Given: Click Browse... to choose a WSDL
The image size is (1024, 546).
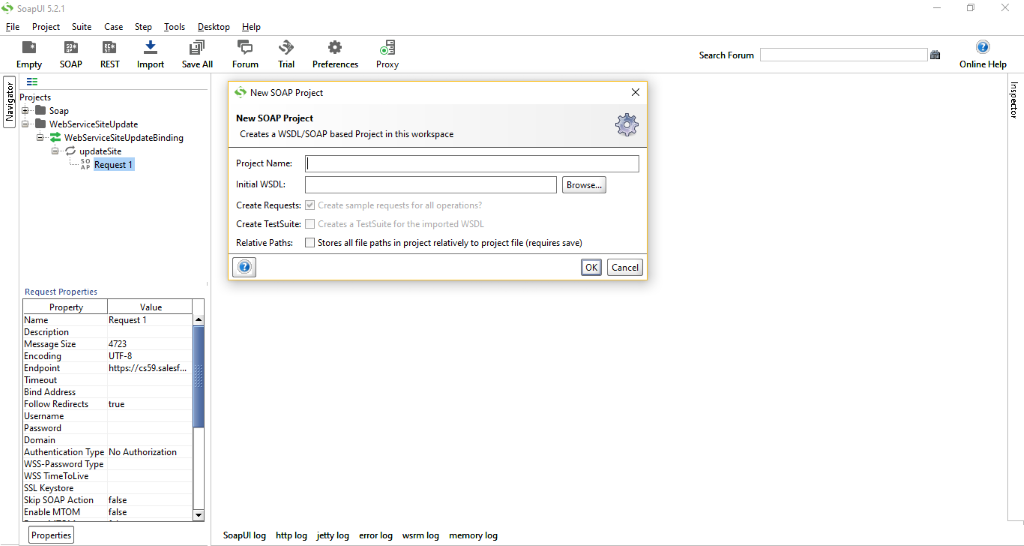Looking at the screenshot, I should tap(584, 185).
